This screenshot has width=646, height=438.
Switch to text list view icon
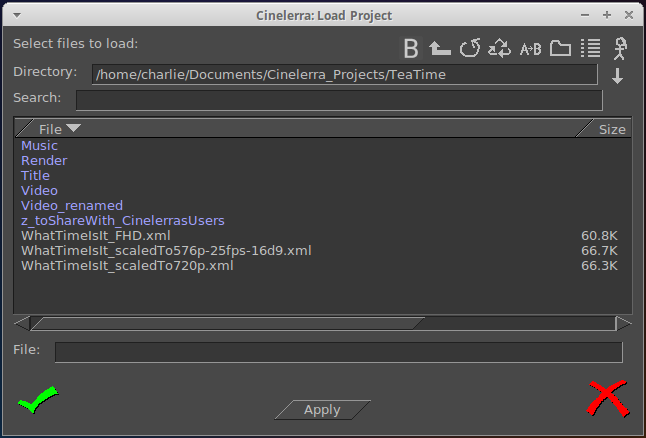590,48
